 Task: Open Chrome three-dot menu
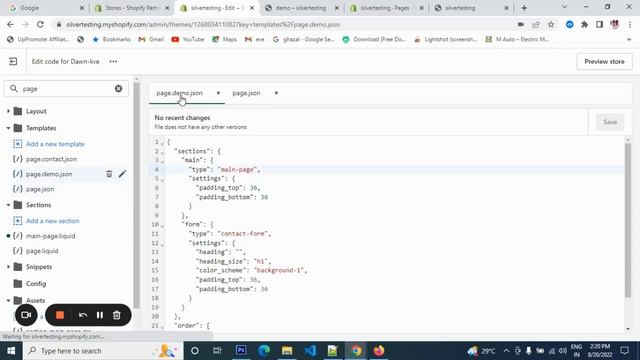[x=630, y=24]
